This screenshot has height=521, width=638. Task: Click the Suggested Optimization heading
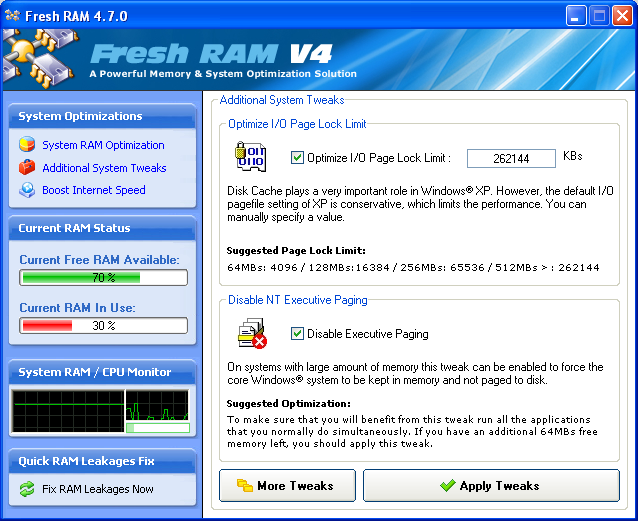click(288, 403)
